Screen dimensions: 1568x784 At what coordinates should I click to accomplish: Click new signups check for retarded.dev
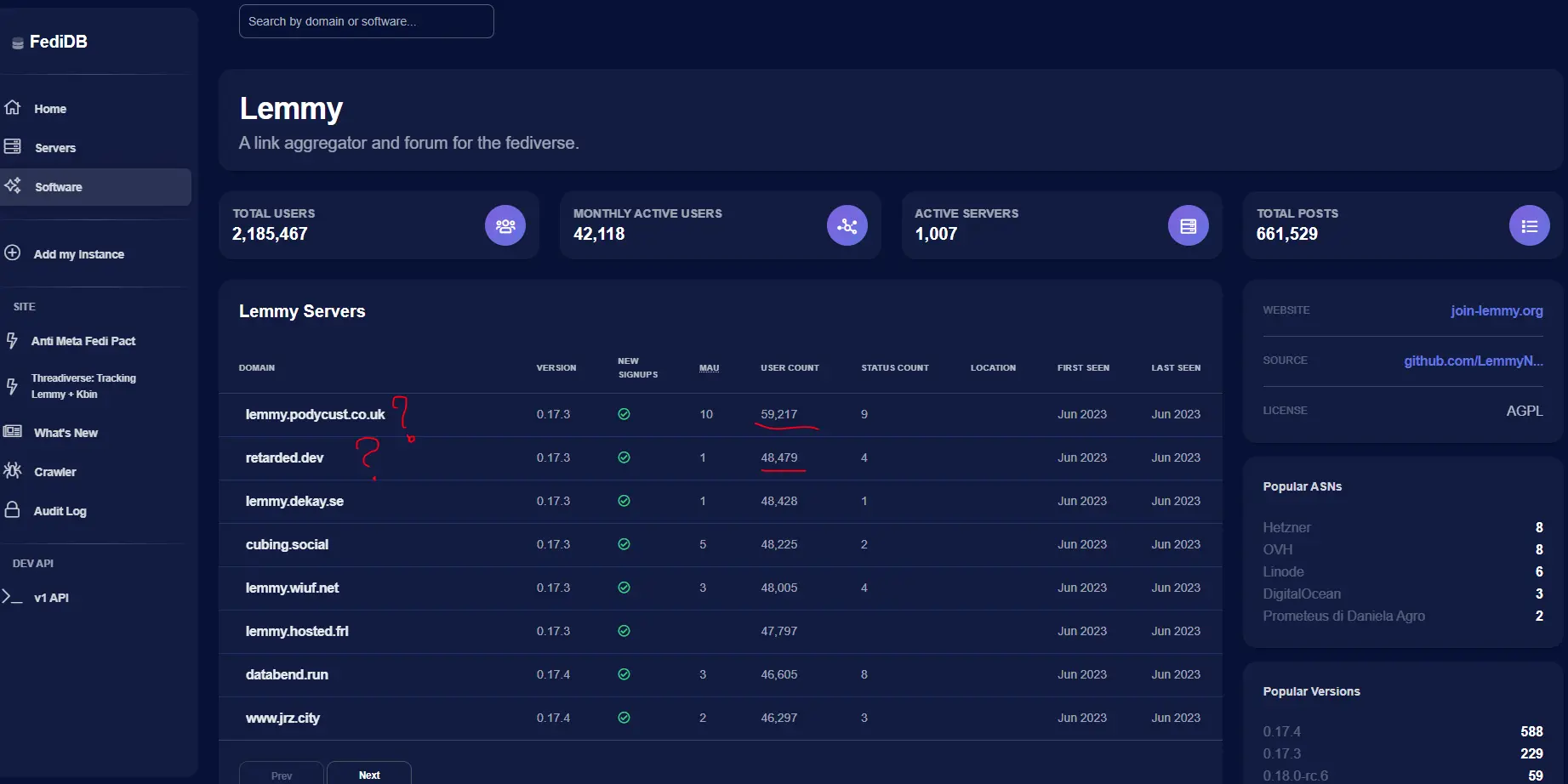click(x=624, y=457)
